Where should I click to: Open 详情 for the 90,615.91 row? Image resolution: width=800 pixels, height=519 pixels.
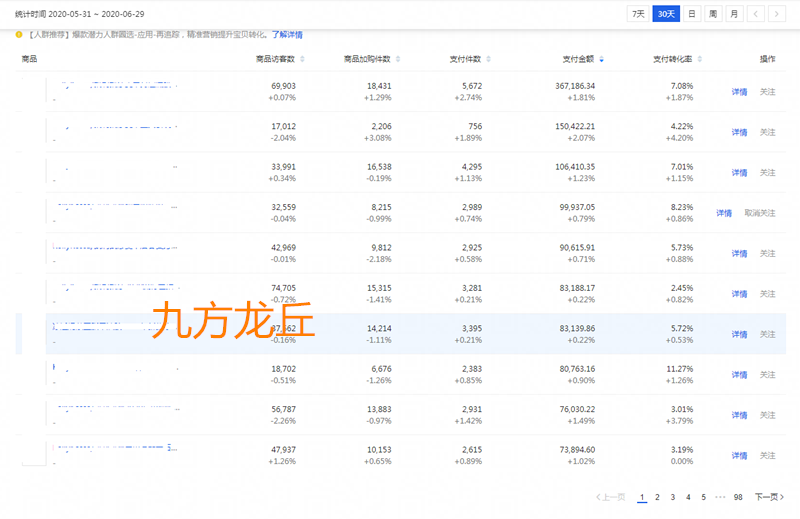739,253
